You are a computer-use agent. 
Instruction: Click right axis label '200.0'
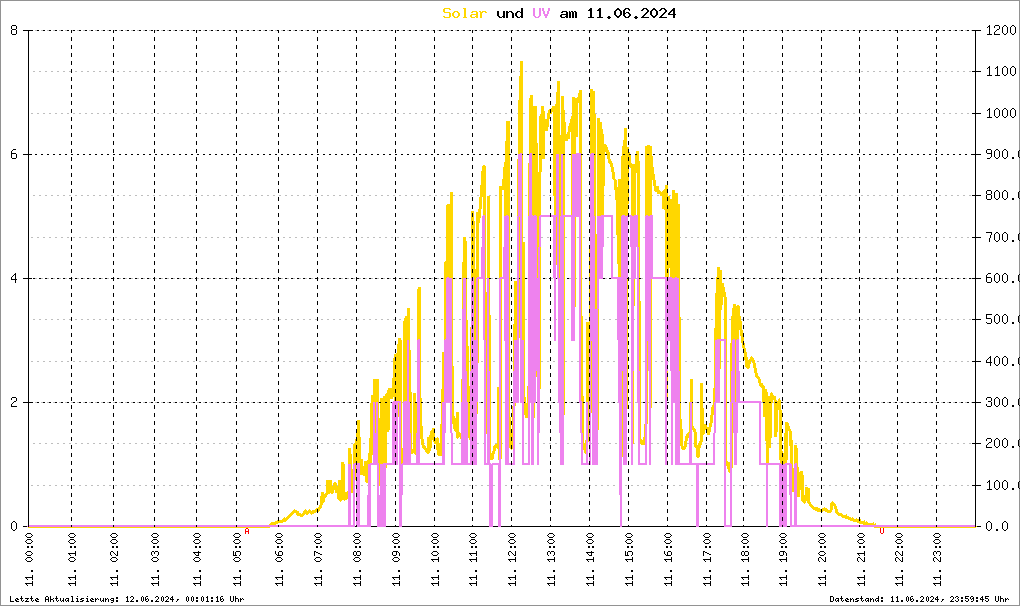[1002, 444]
